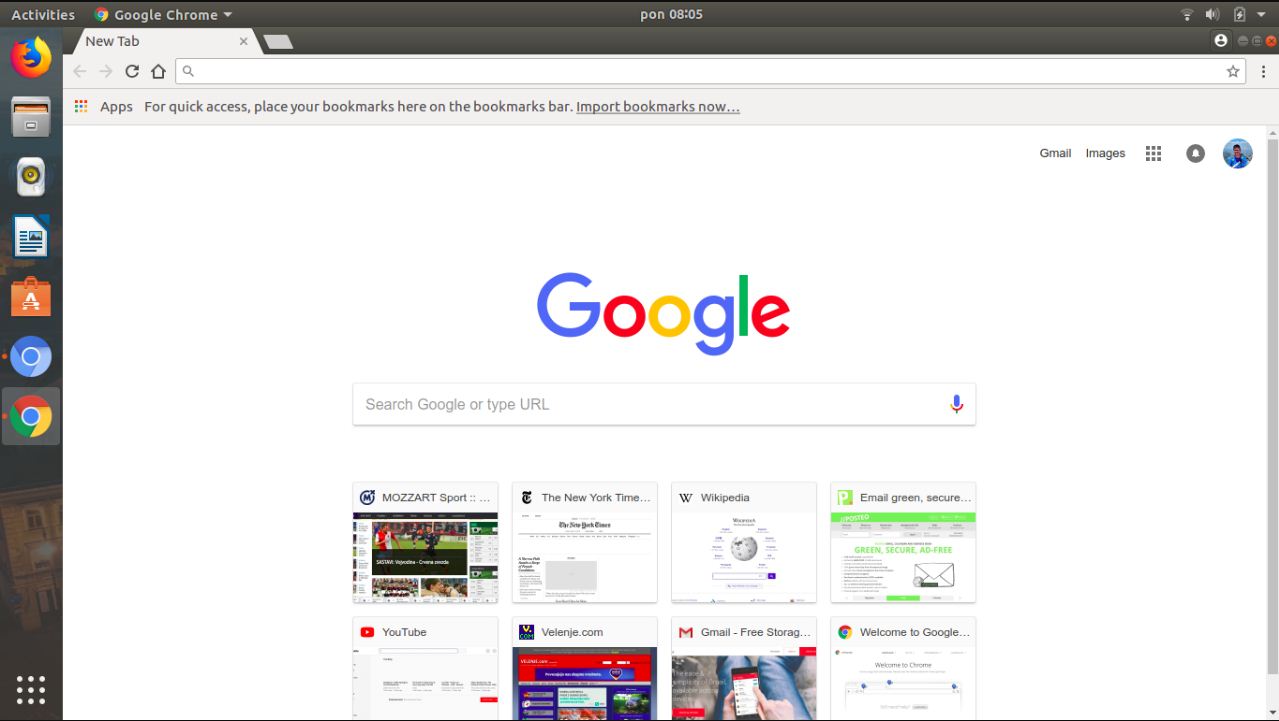Open the Files manager in the dock
1279x721 pixels.
pyautogui.click(x=31, y=116)
